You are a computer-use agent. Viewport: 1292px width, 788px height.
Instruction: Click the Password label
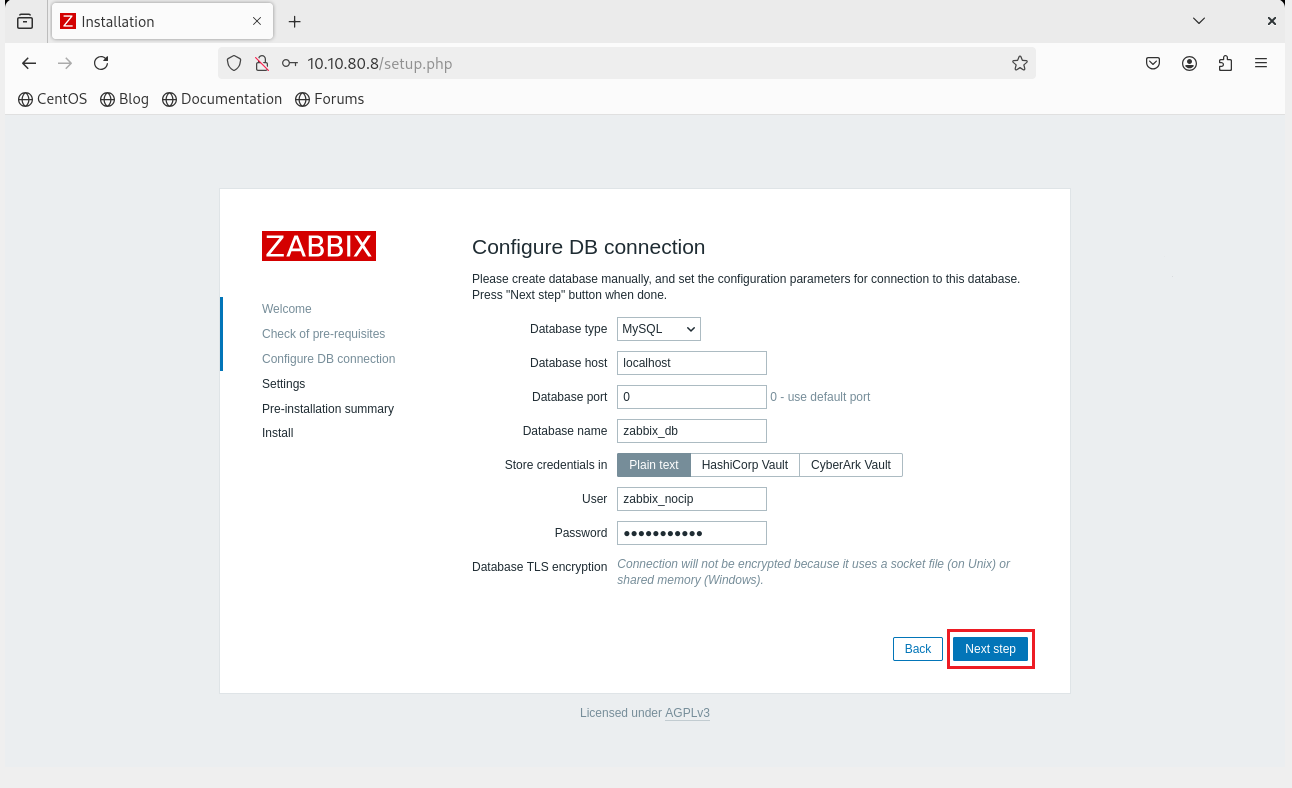pyautogui.click(x=581, y=533)
